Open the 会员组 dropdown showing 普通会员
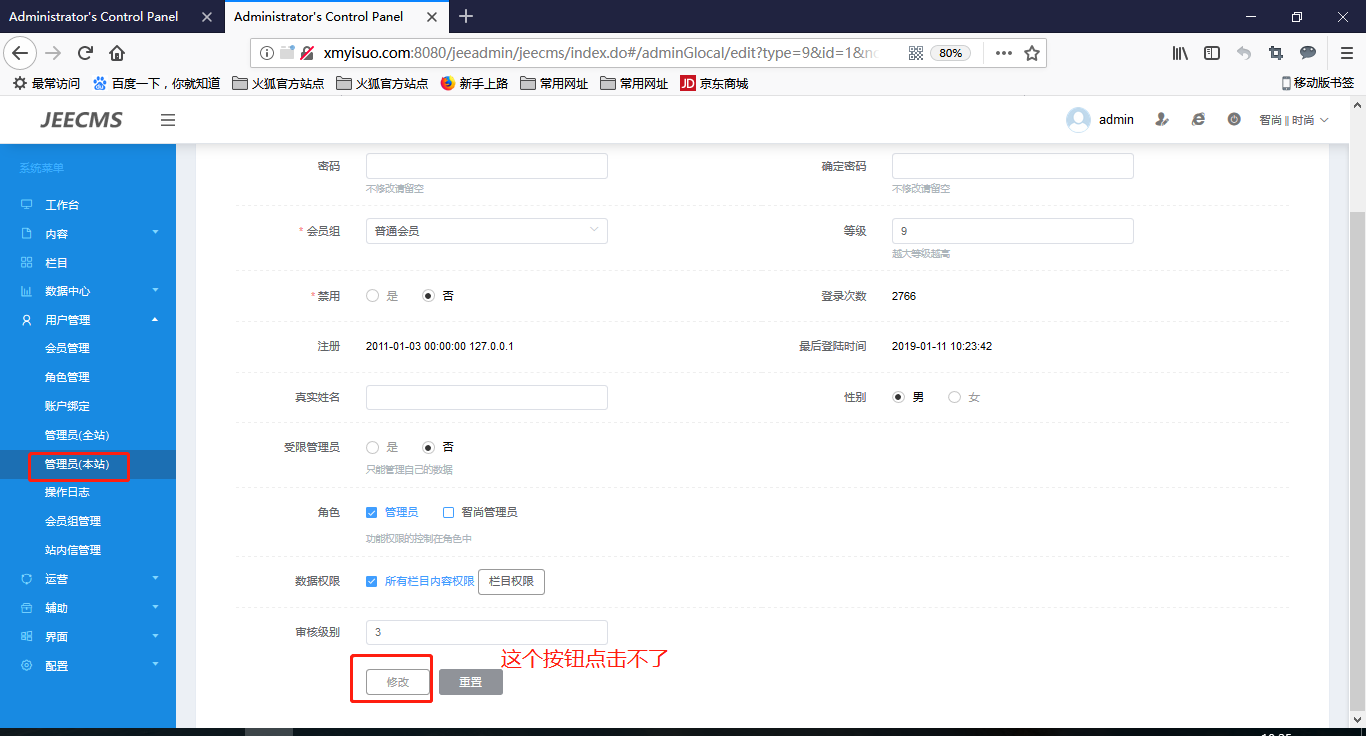The height and width of the screenshot is (736, 1366). point(487,231)
